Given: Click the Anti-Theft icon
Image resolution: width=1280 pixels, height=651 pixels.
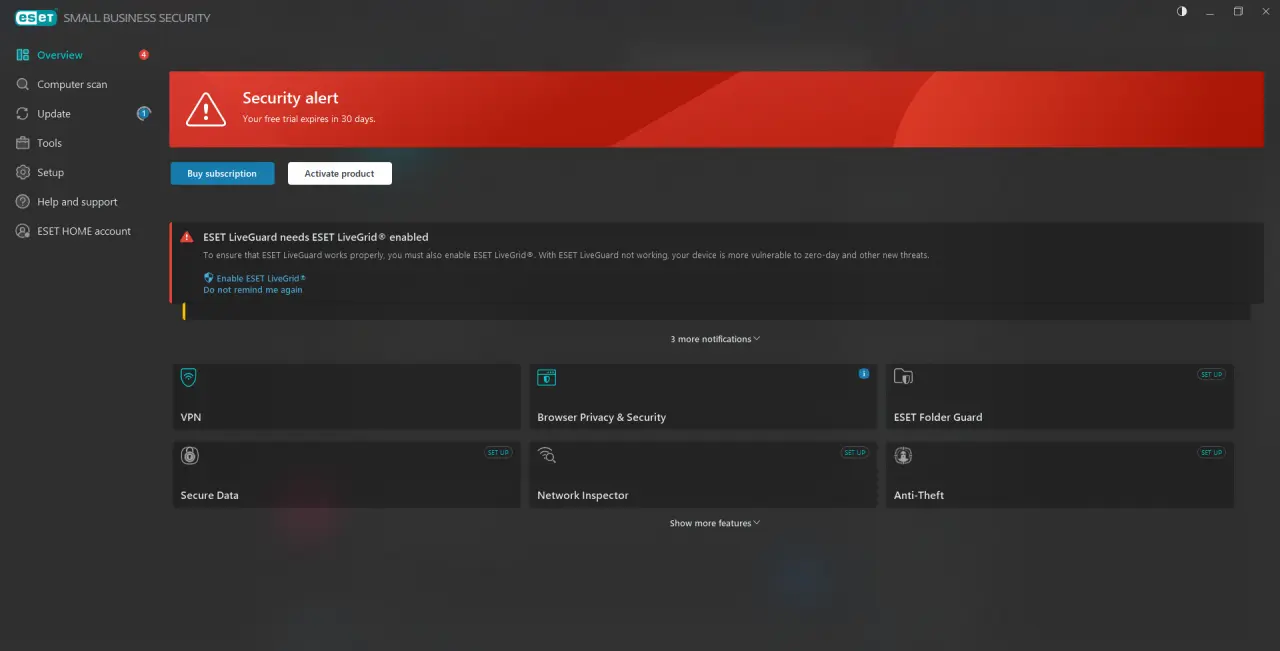Looking at the screenshot, I should [903, 455].
